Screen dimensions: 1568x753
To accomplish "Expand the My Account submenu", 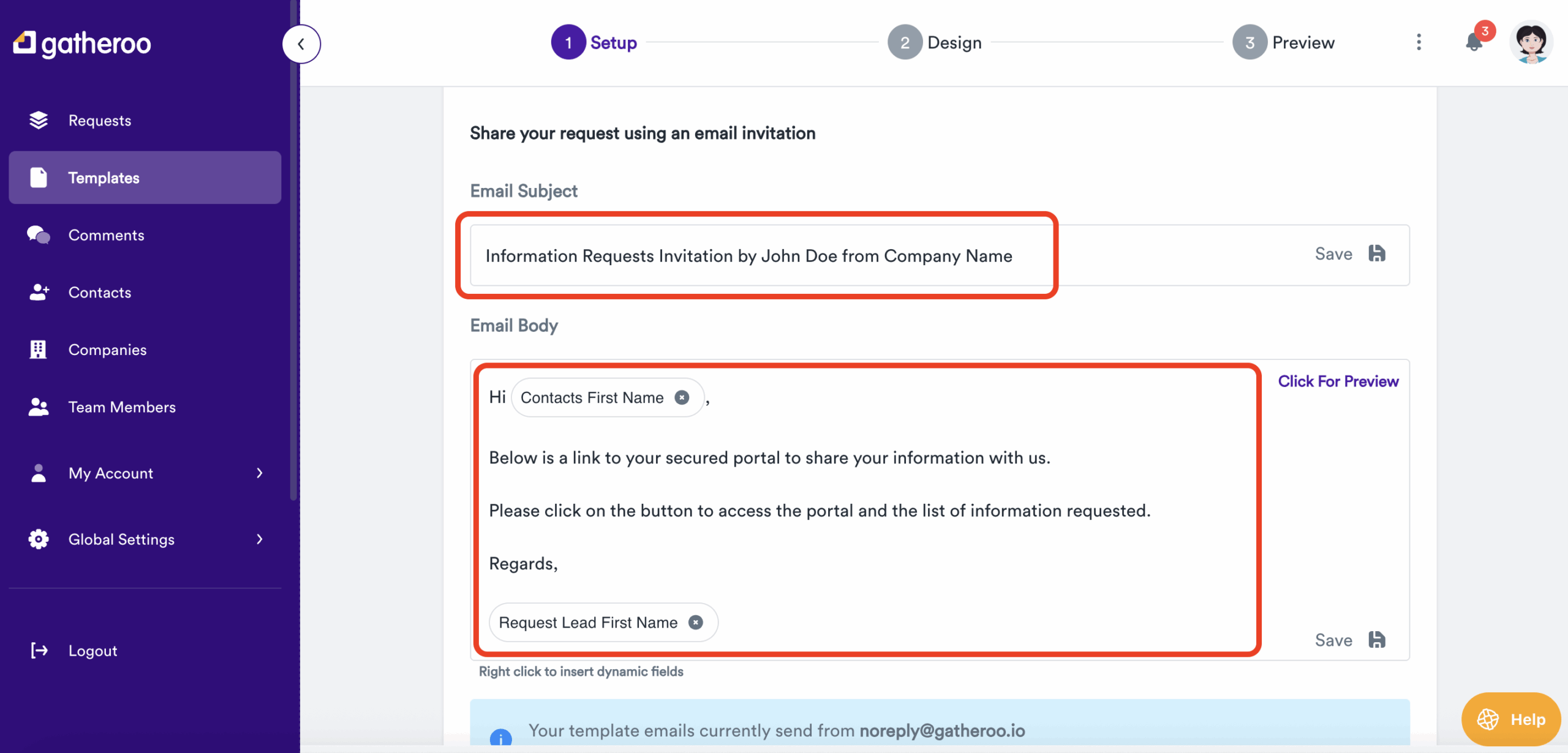I will [259, 473].
